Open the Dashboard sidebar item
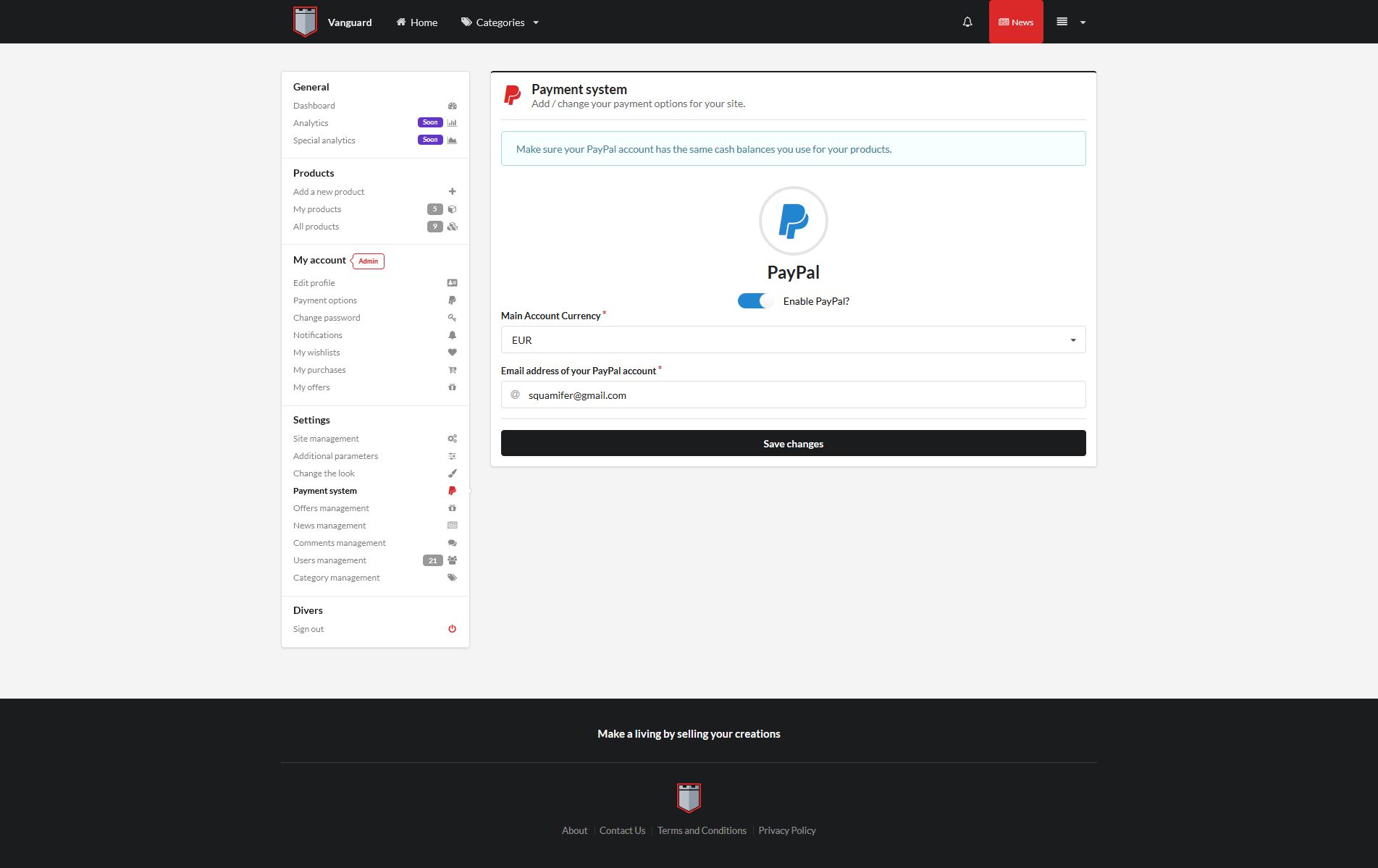The height and width of the screenshot is (868, 1378). (x=314, y=106)
